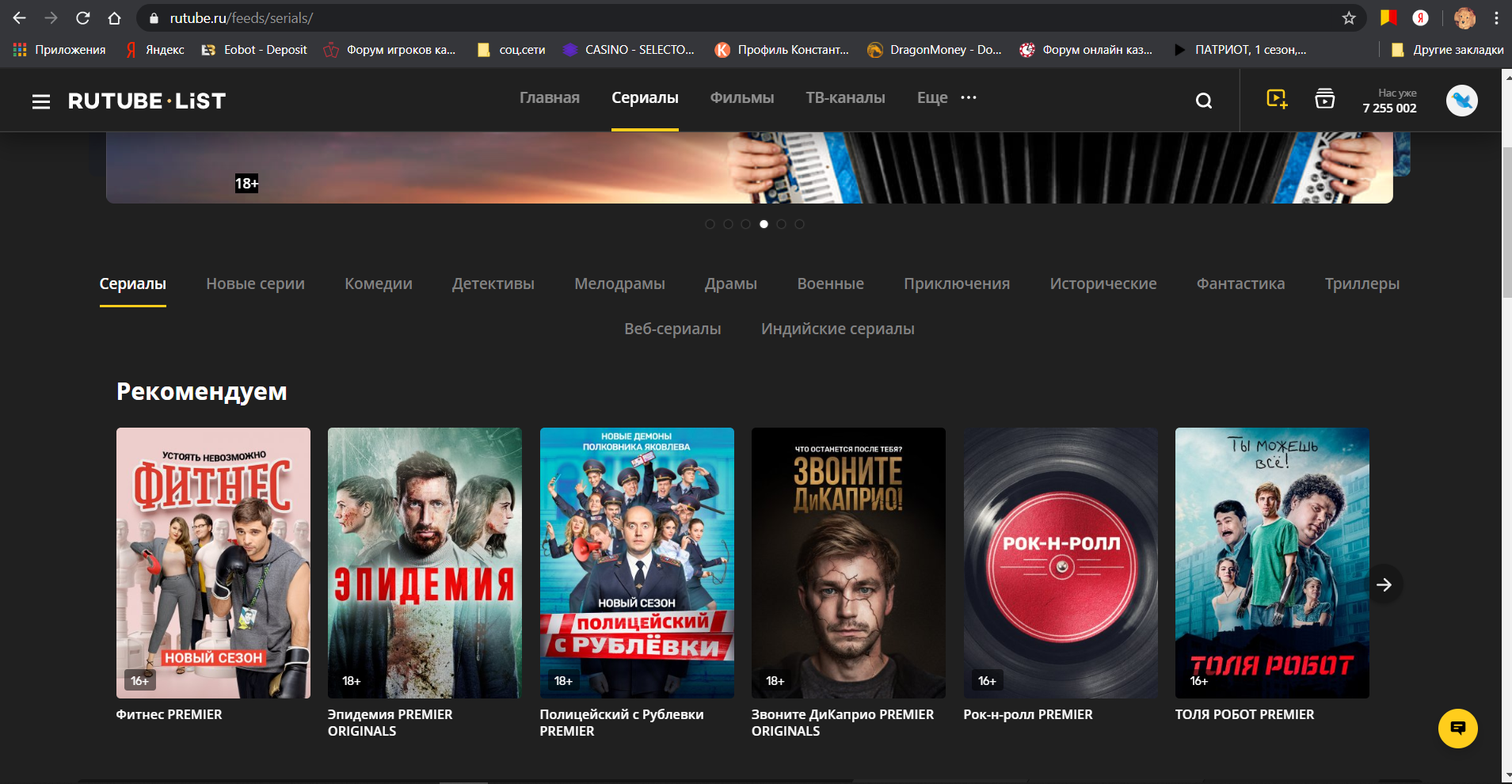Screen dimensions: 1512x784
Task: Select the Сериалы top navigation tab
Action: tap(645, 97)
